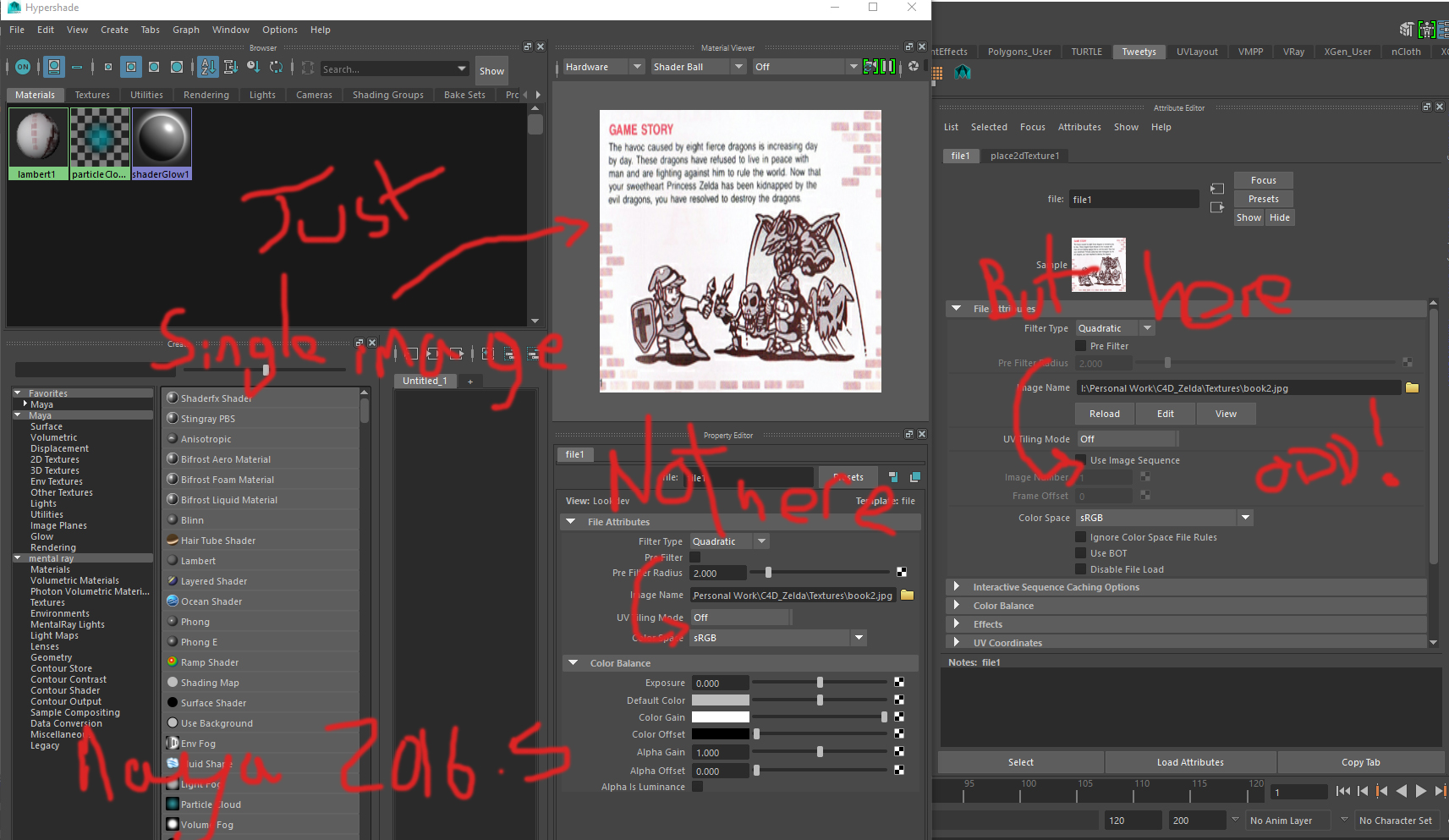This screenshot has height=840, width=1449.
Task: Play animation backwards
Action: click(1402, 791)
